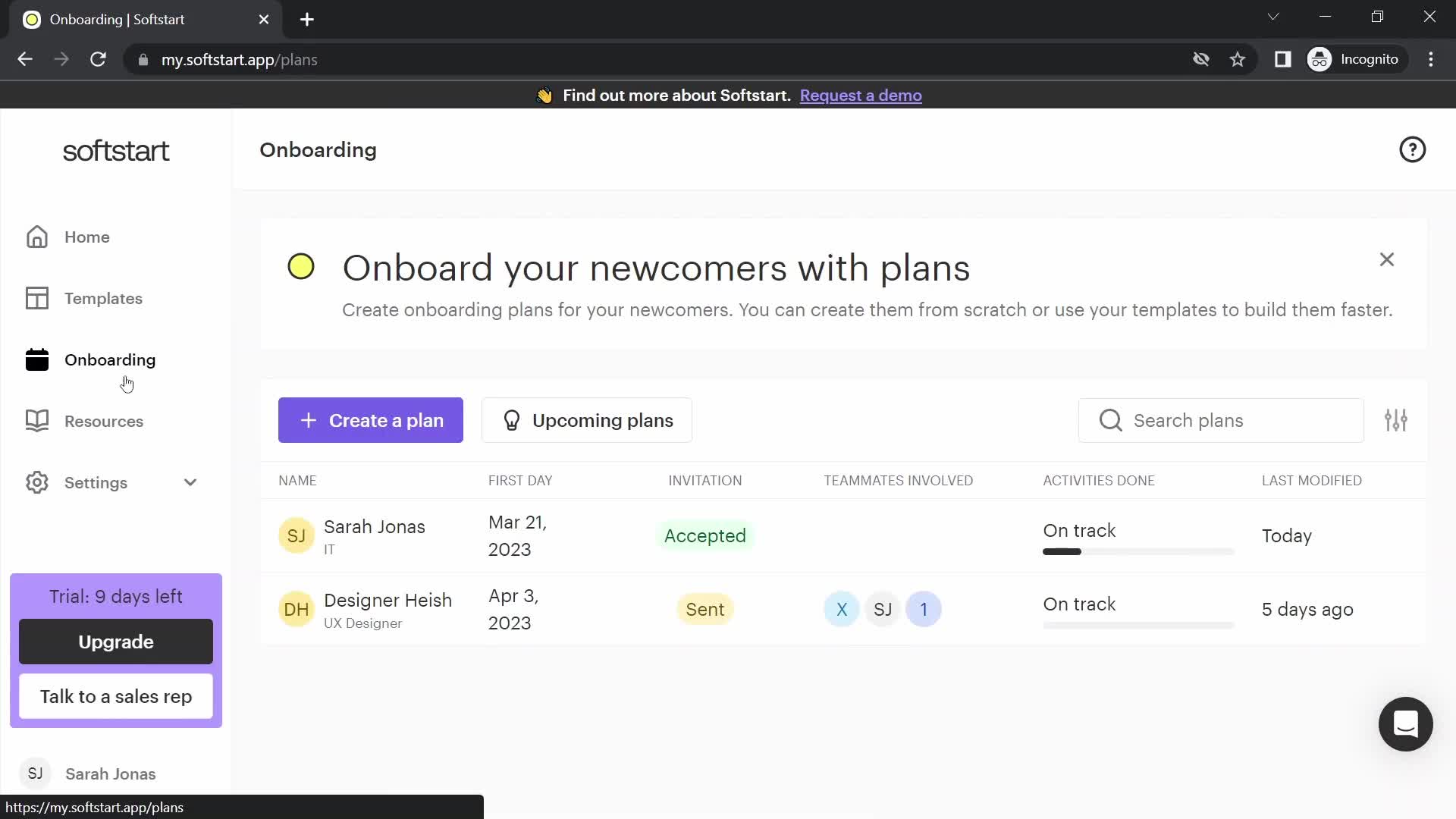Sort by INVITATION column header
1456x819 pixels.
tap(705, 480)
